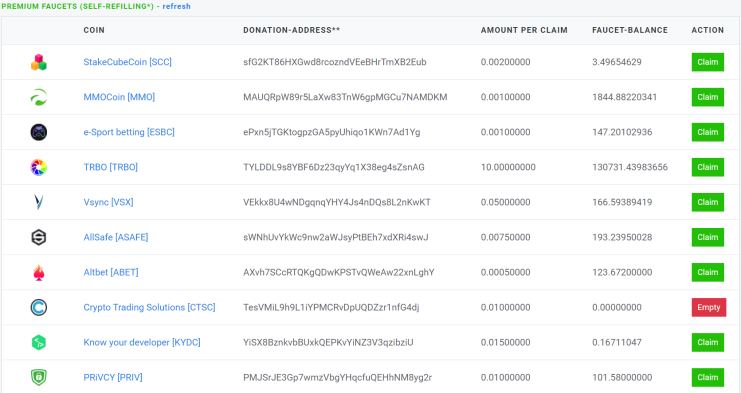The width and height of the screenshot is (741, 393).
Task: Claim from the e-Sport betting faucet
Action: click(x=707, y=132)
